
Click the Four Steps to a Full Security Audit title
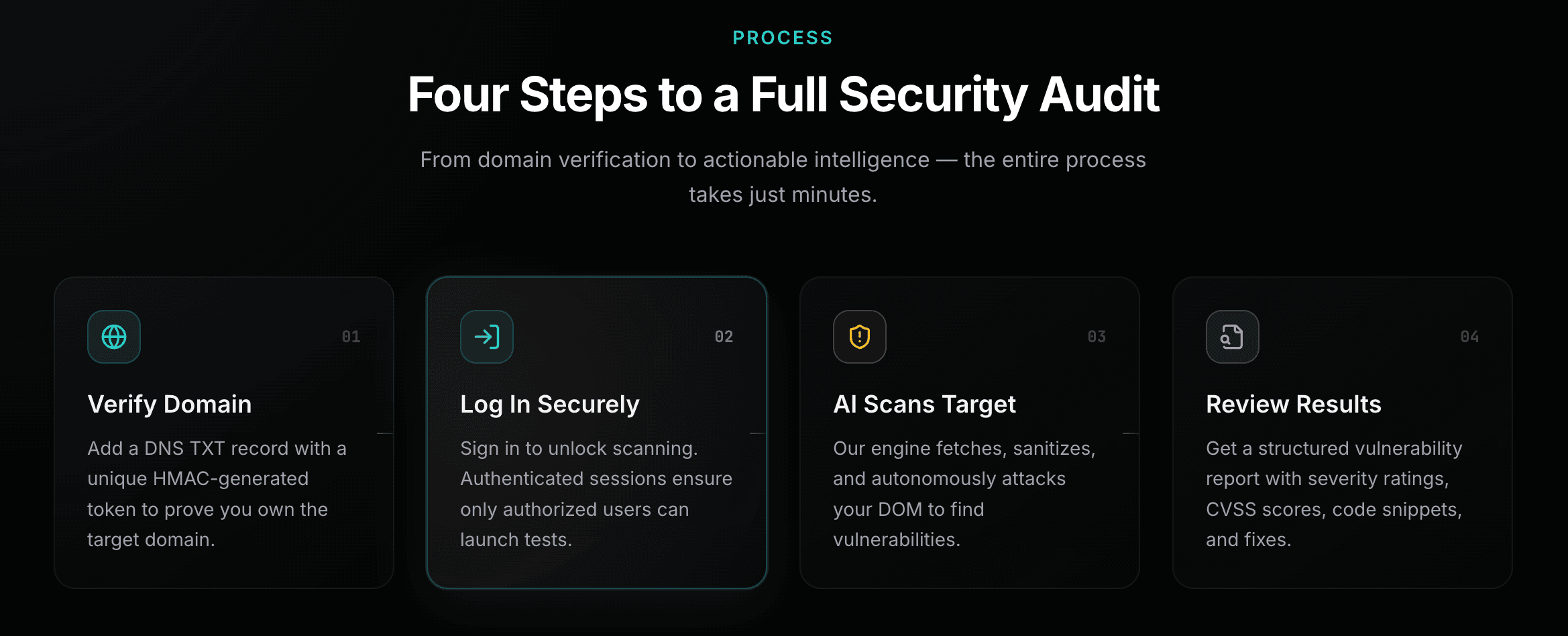[x=783, y=94]
